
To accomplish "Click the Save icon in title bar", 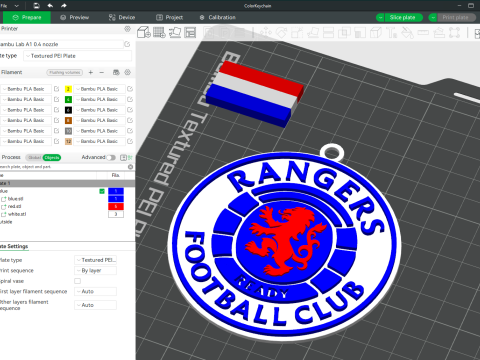I will click(x=36, y=6).
